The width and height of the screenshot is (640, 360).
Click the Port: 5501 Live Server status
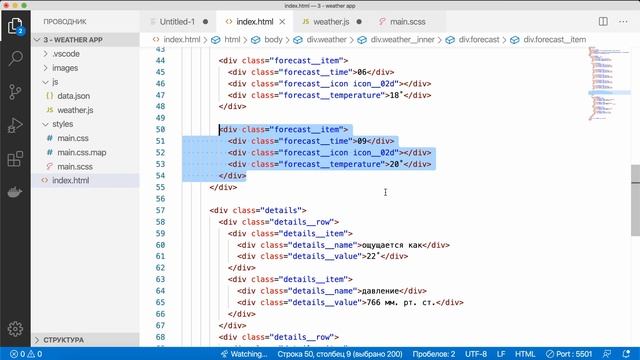(569, 354)
